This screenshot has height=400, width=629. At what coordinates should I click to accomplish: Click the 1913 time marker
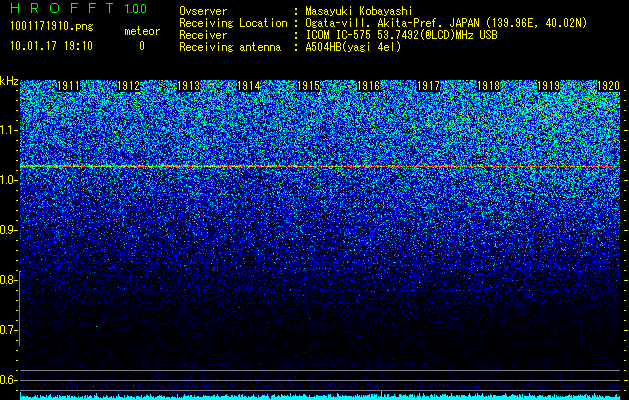tap(189, 86)
